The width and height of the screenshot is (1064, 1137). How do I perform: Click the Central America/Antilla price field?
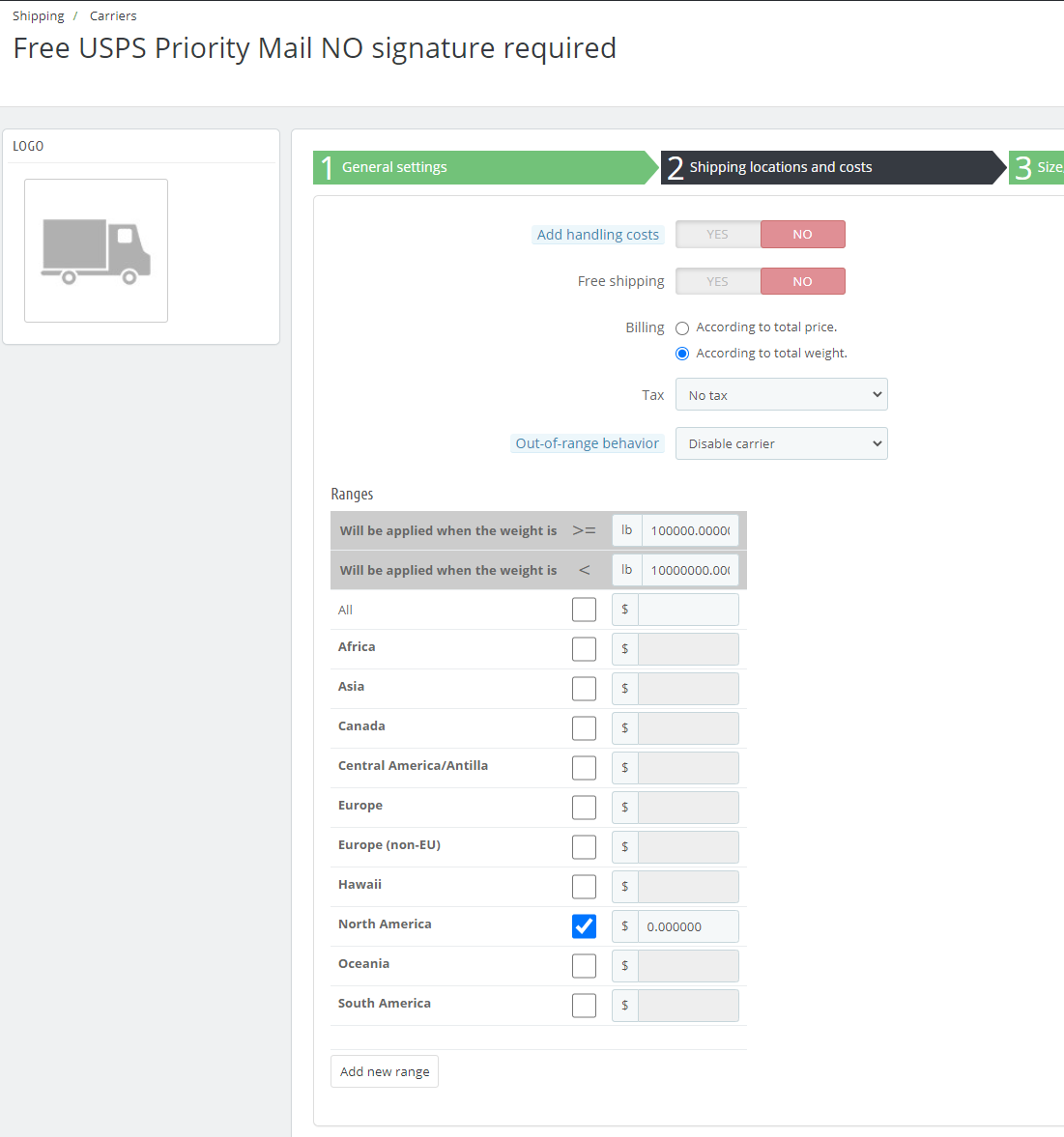tap(688, 768)
